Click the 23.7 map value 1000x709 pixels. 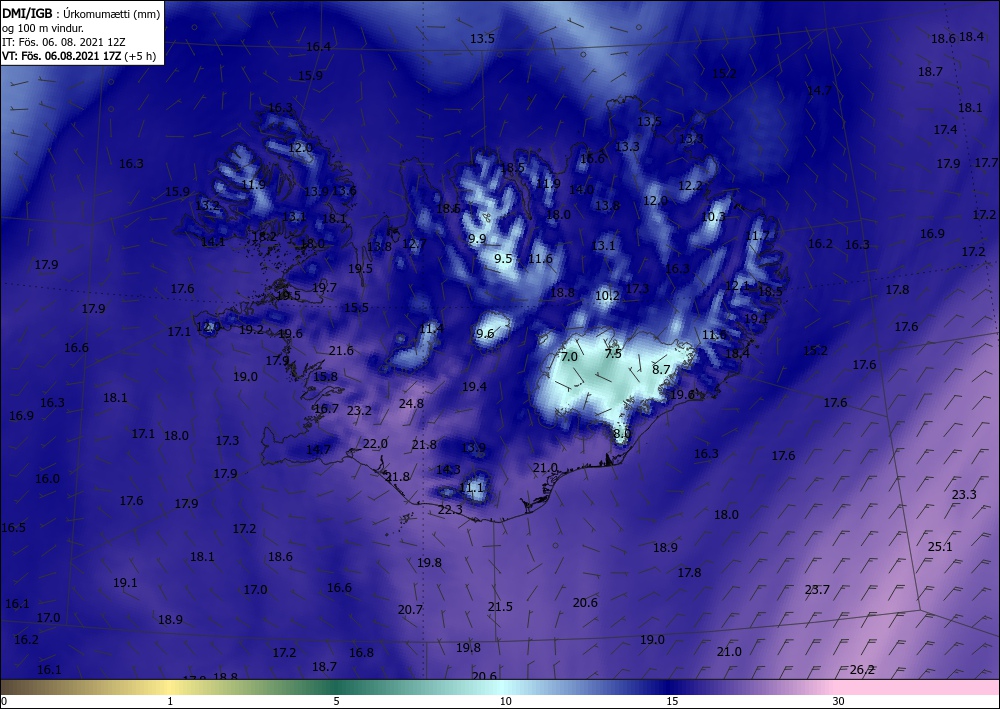(x=817, y=590)
